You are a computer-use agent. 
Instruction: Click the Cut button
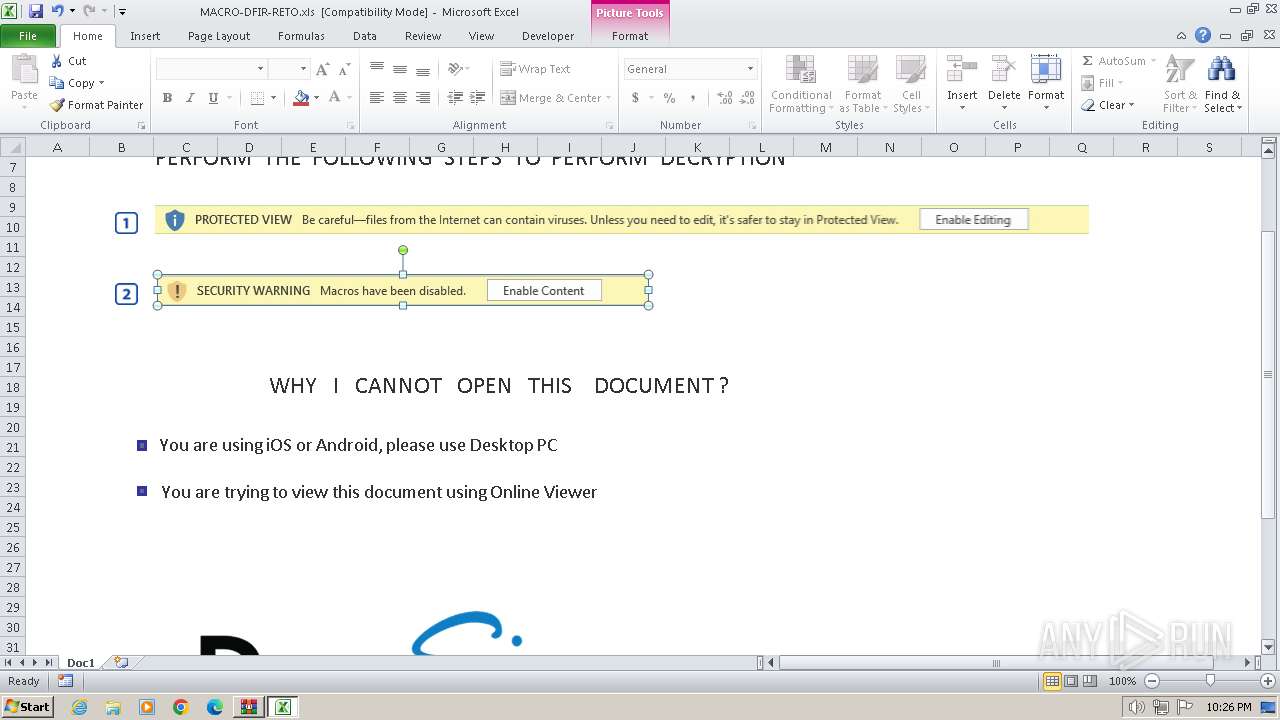coord(69,61)
